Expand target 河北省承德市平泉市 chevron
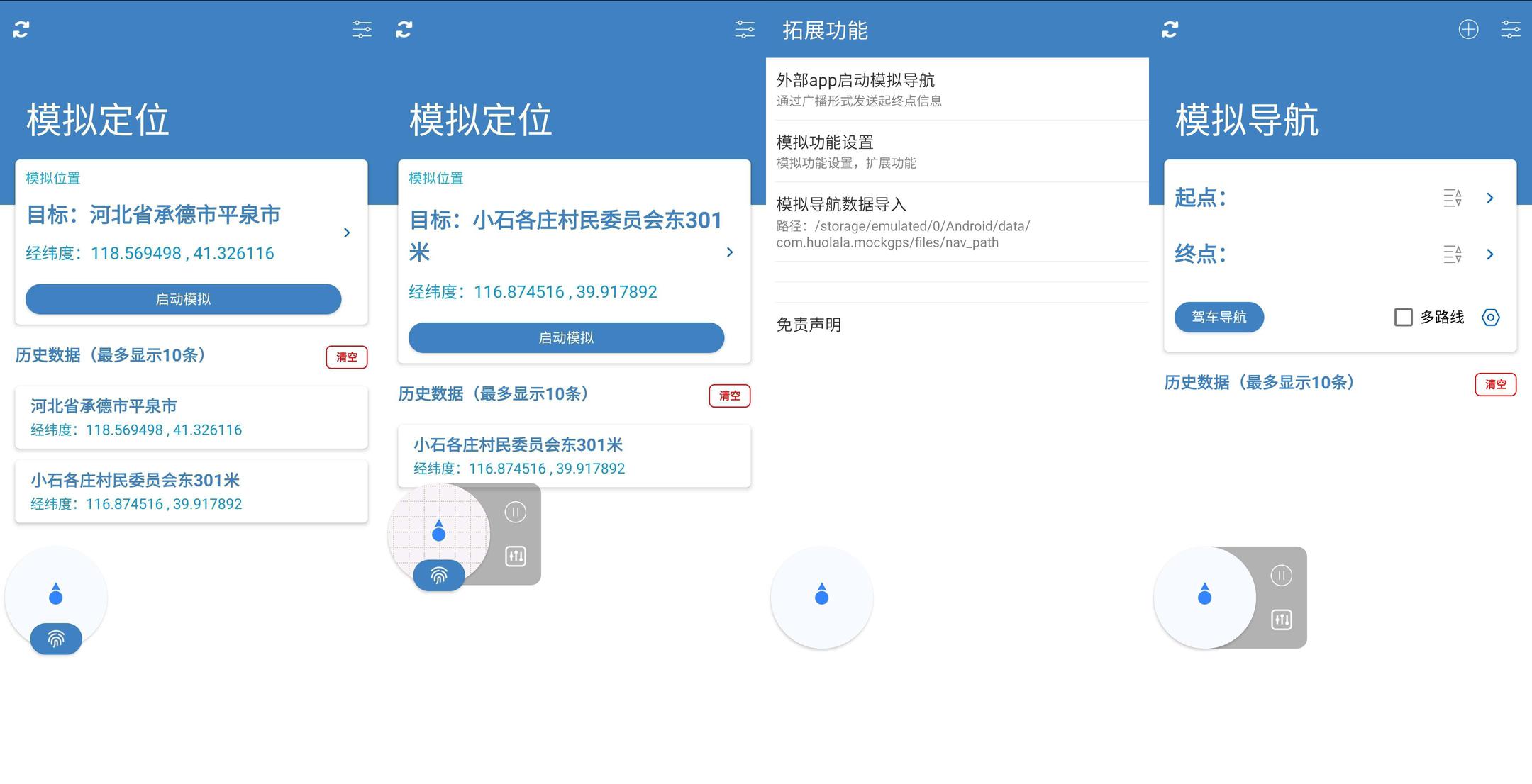This screenshot has width=1532, height=784. 347,233
